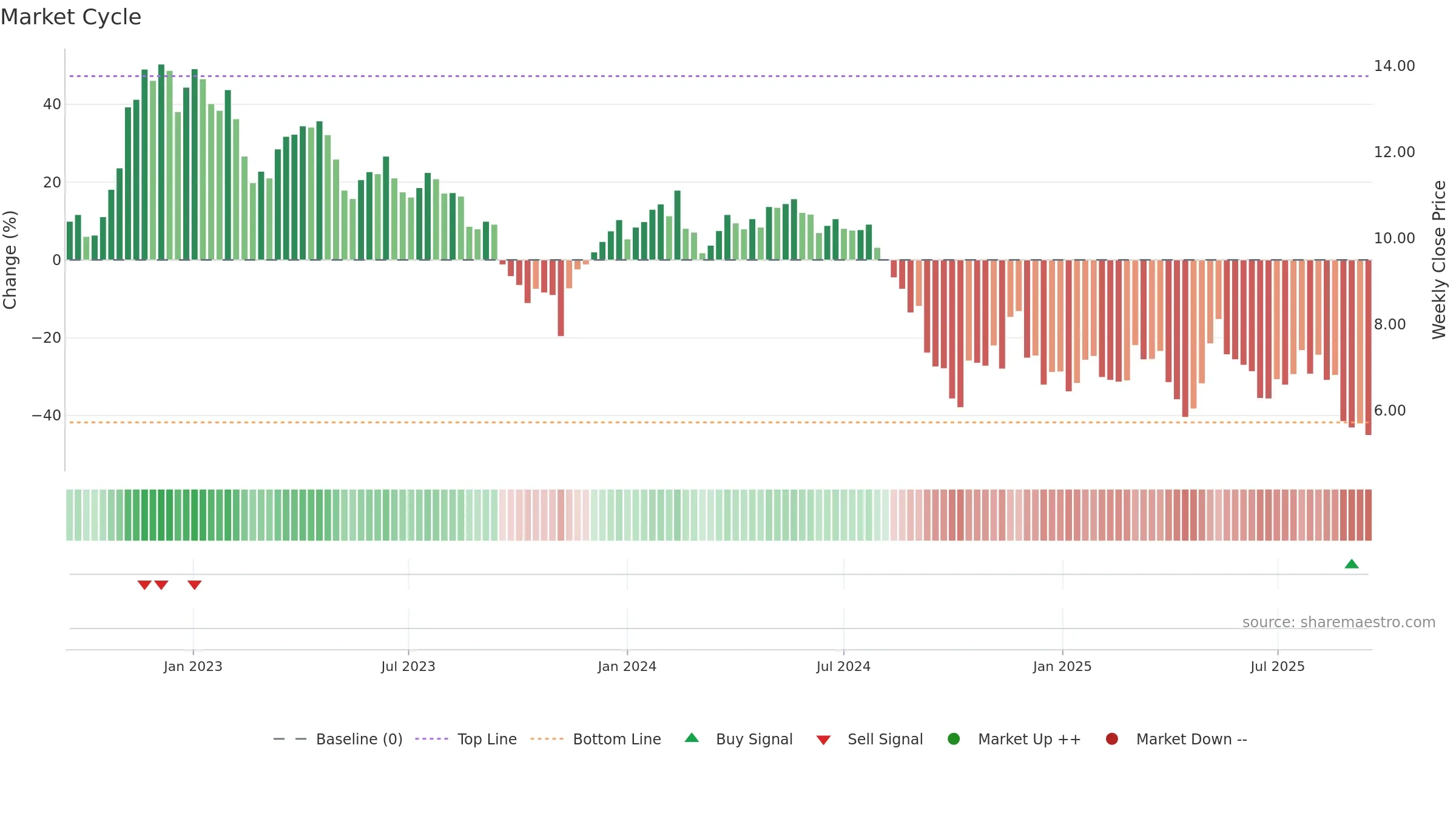The image size is (1456, 819).
Task: Click the green Market Up ++ legend dot
Action: click(x=954, y=739)
